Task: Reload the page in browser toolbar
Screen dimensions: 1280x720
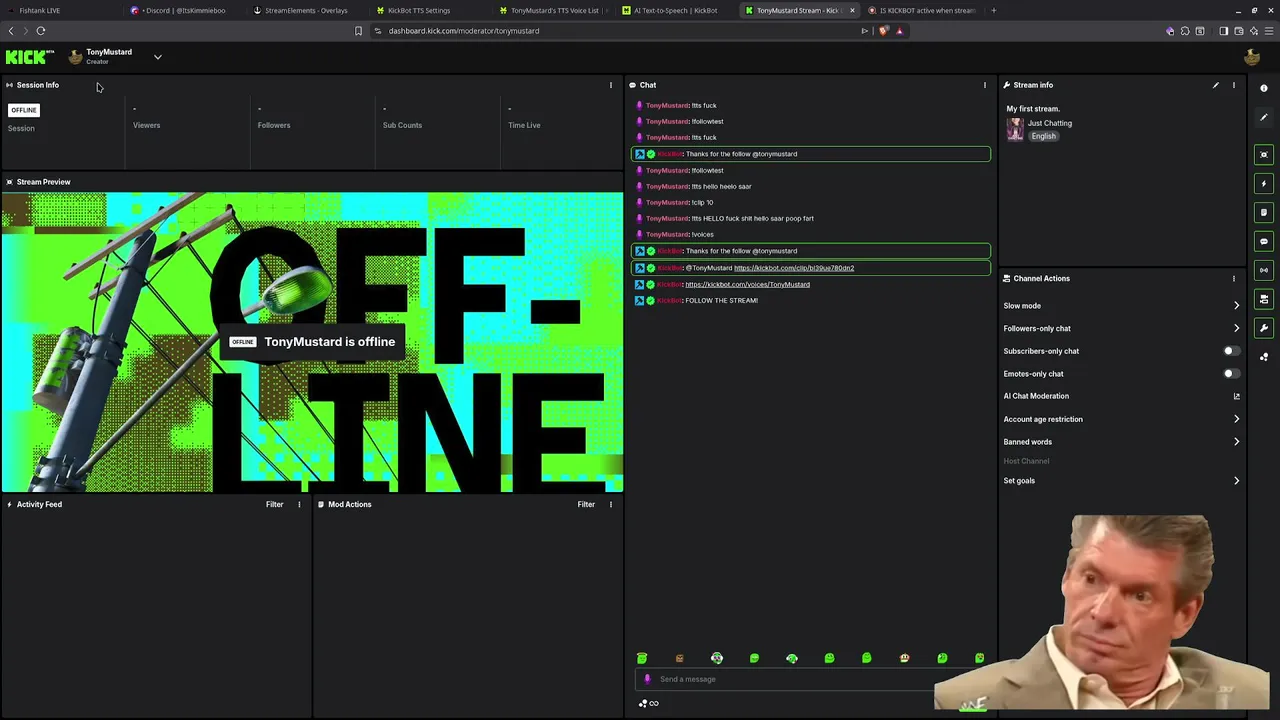Action: tap(41, 31)
